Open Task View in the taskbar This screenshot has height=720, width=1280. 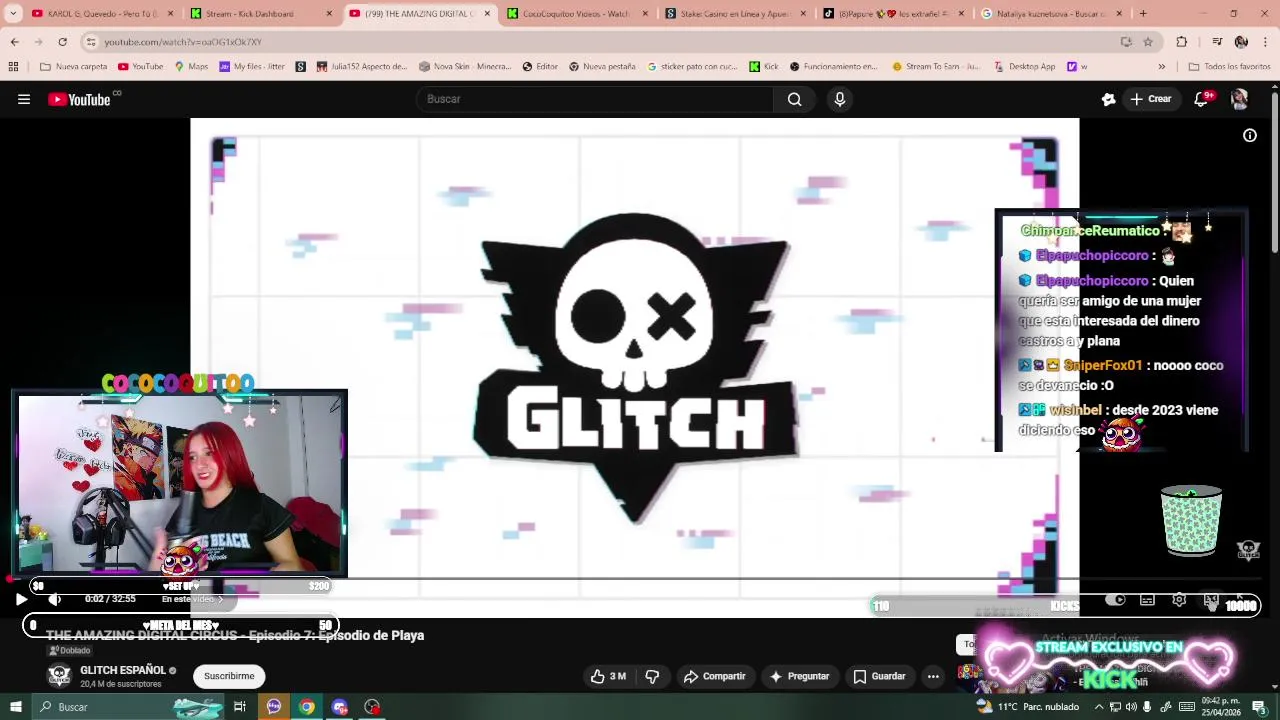coord(240,707)
